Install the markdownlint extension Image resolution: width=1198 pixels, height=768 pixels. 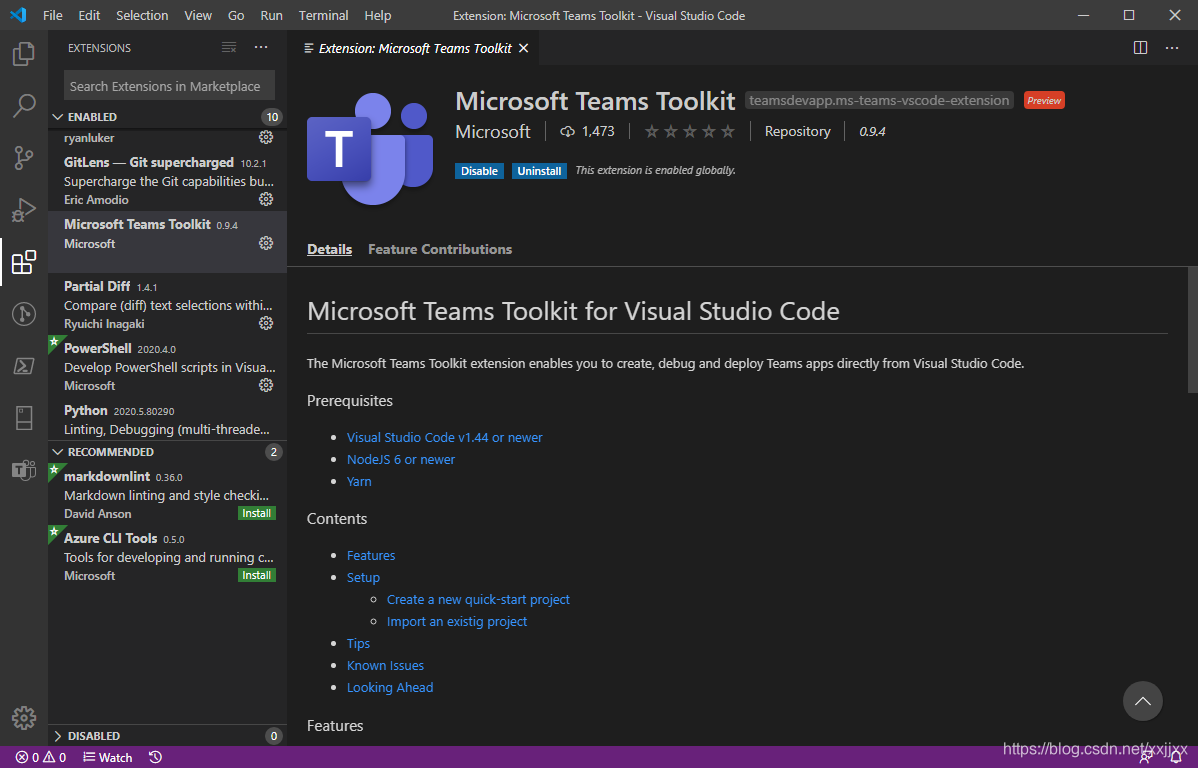coord(257,514)
